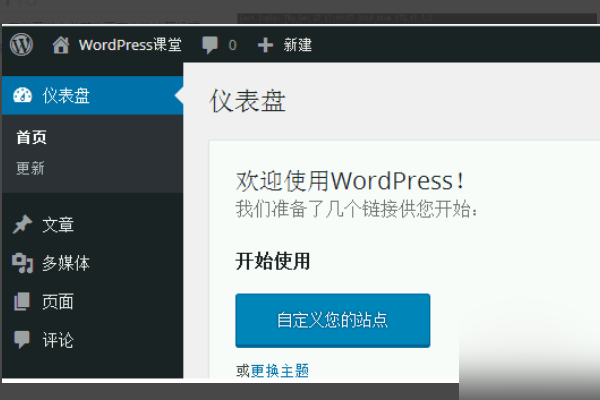
Task: Click the media icon for 多媒体
Action: pos(23,263)
